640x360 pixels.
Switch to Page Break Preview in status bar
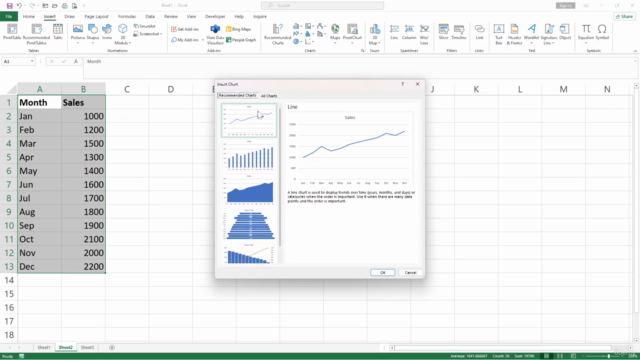[x=573, y=356]
